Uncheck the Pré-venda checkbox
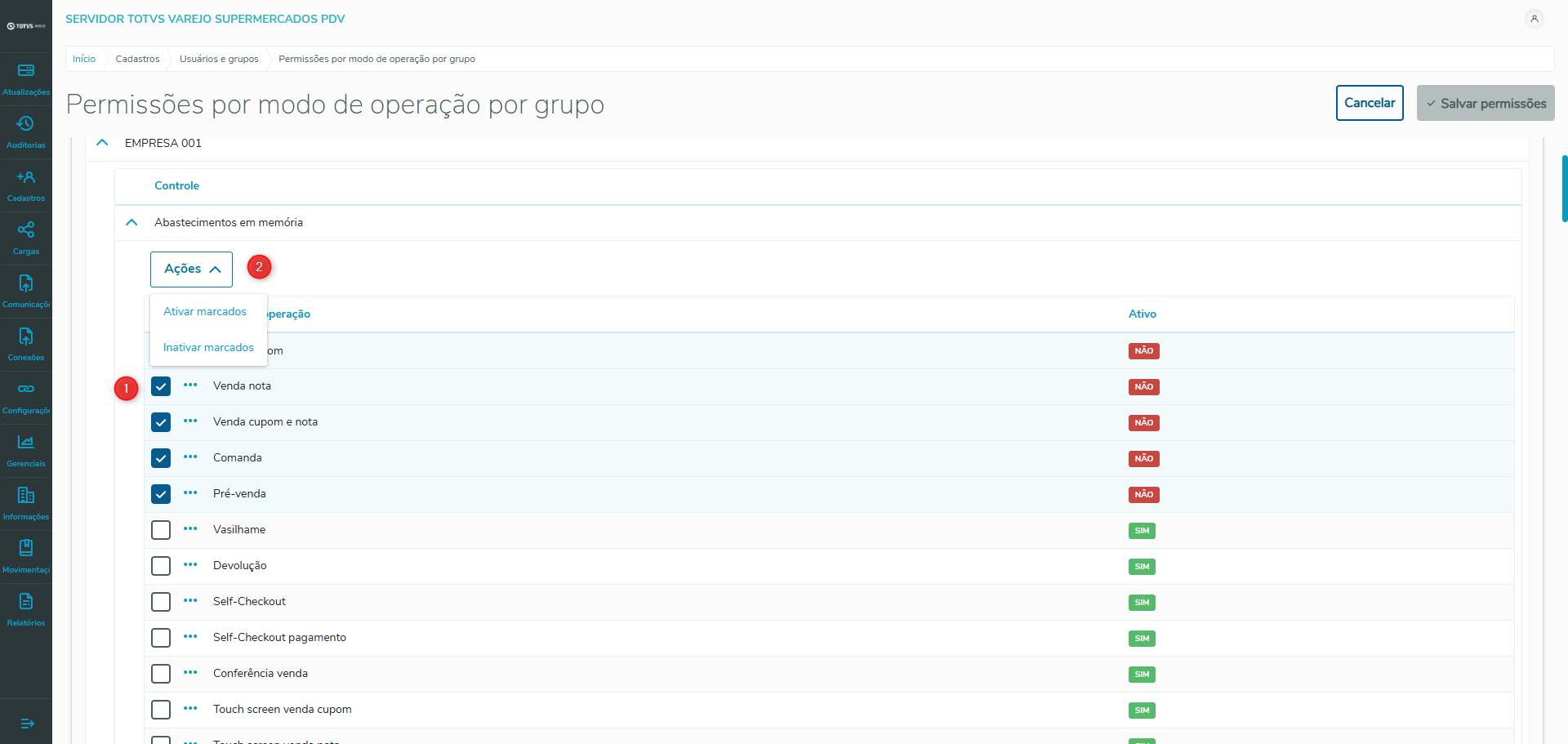Image resolution: width=1568 pixels, height=744 pixels. [x=161, y=494]
